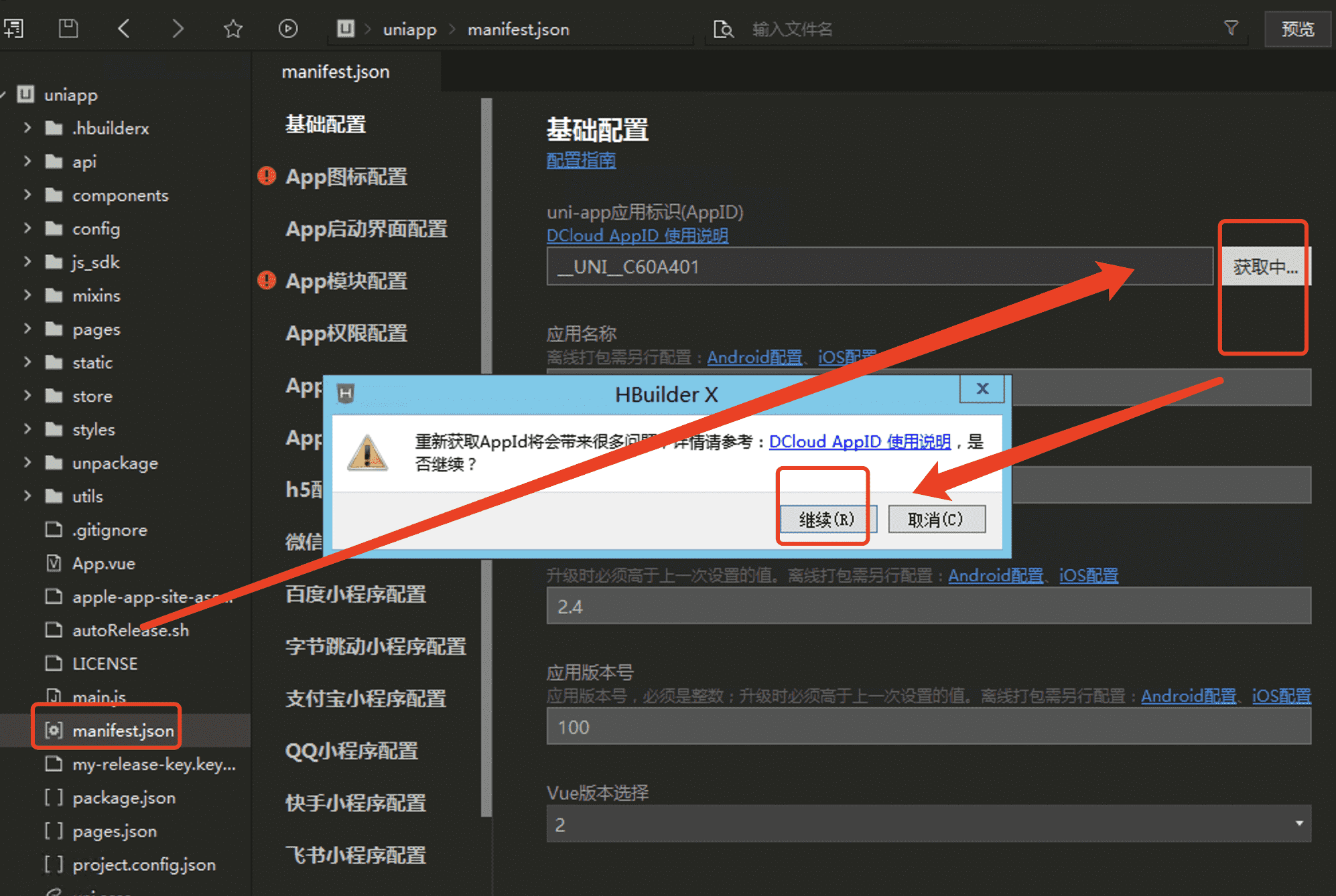The height and width of the screenshot is (896, 1336).
Task: Select QQ小程序配置 section
Action: [352, 751]
